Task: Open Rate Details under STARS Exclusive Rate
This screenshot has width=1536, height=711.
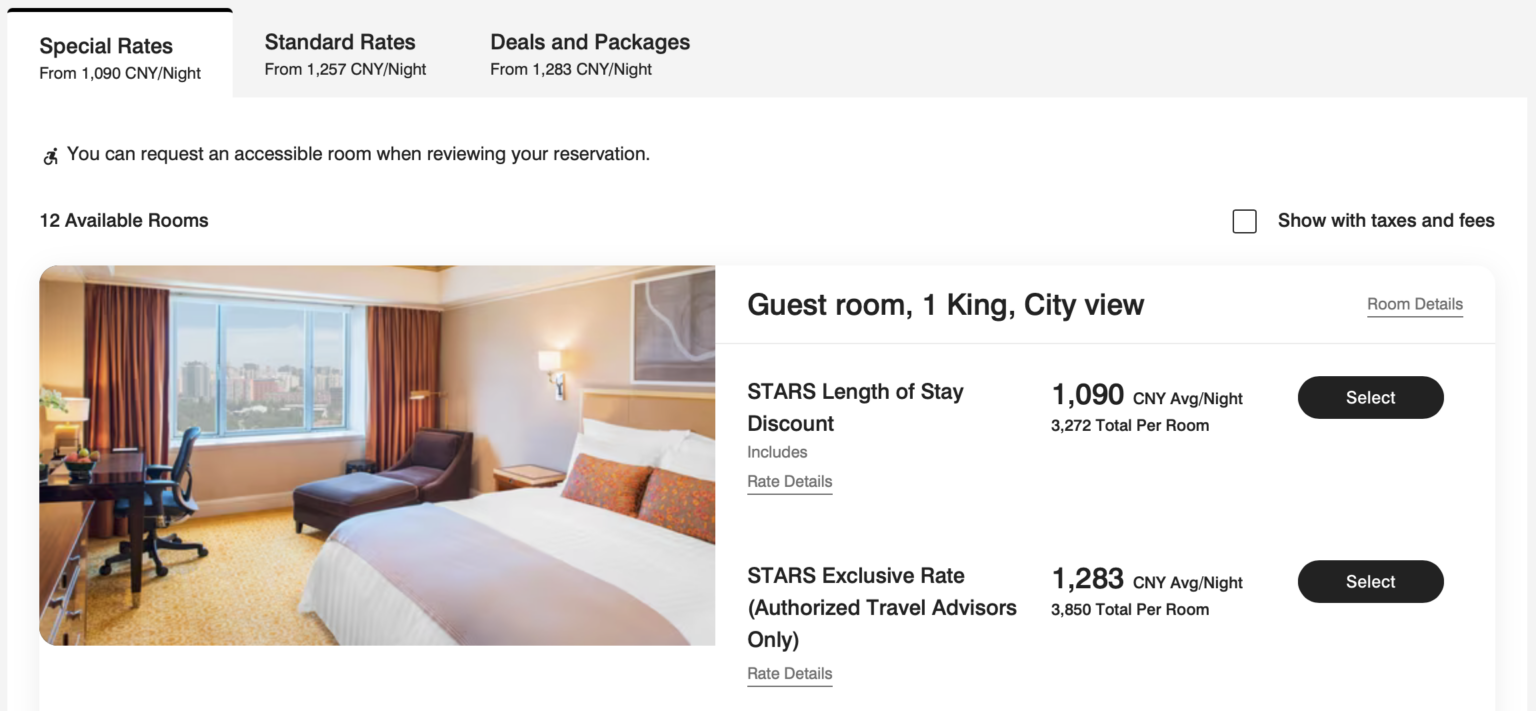Action: pyautogui.click(x=789, y=673)
